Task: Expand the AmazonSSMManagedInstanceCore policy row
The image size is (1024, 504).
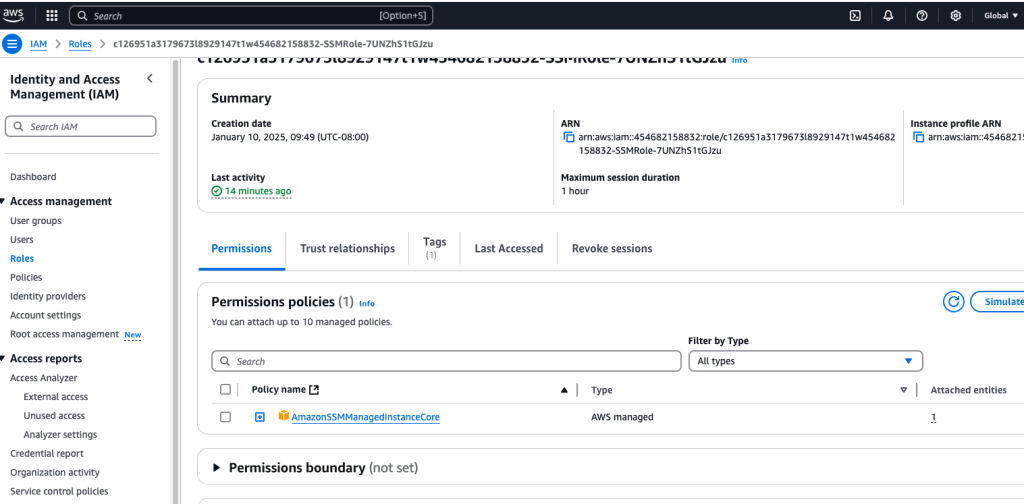Action: coord(260,417)
